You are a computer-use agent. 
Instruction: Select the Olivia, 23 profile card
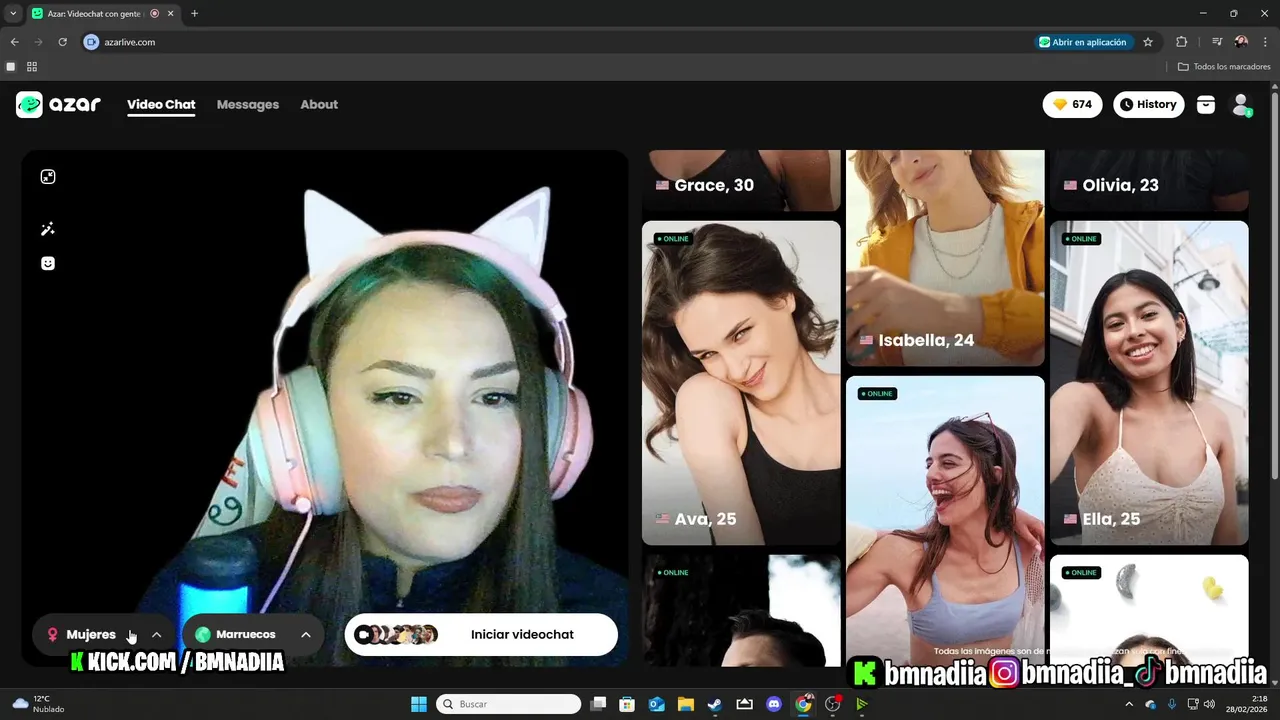(1149, 181)
